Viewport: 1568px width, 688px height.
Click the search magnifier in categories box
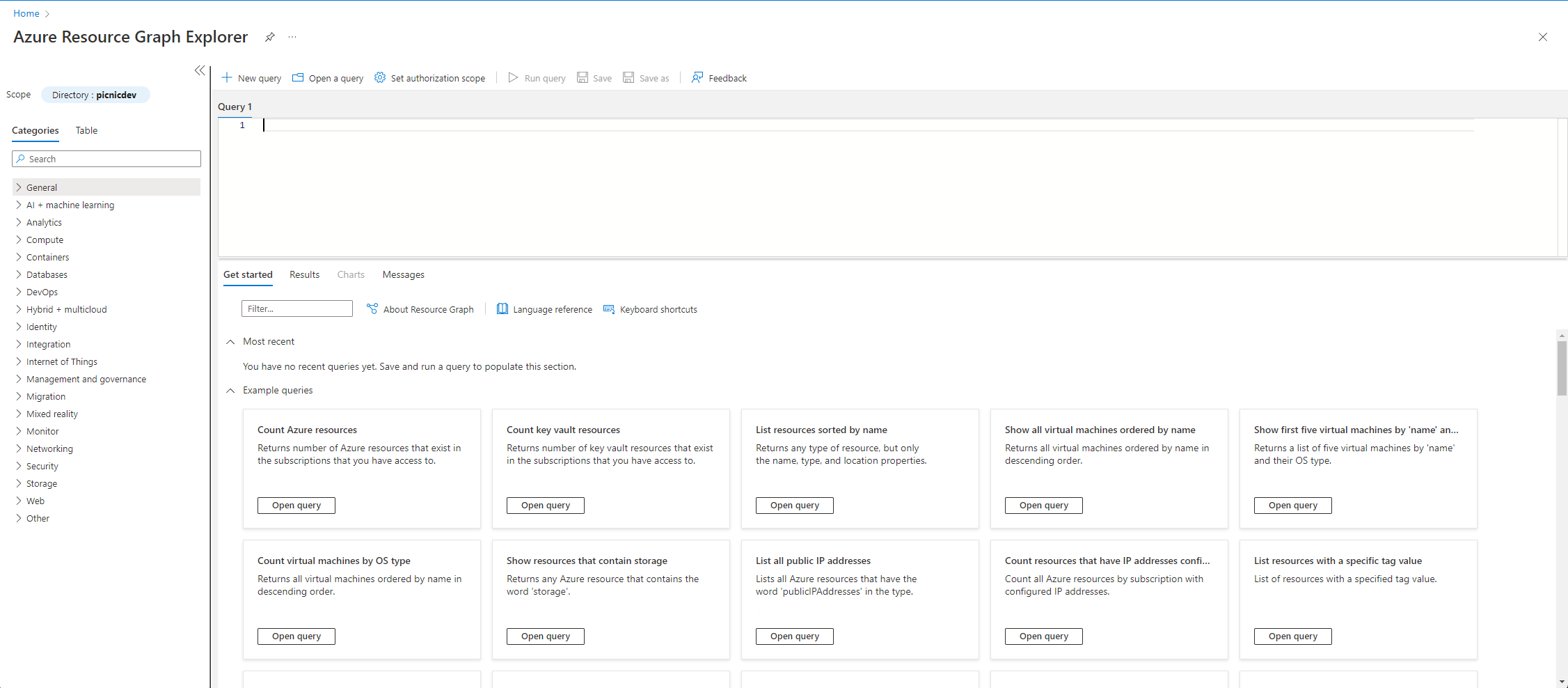click(x=21, y=159)
